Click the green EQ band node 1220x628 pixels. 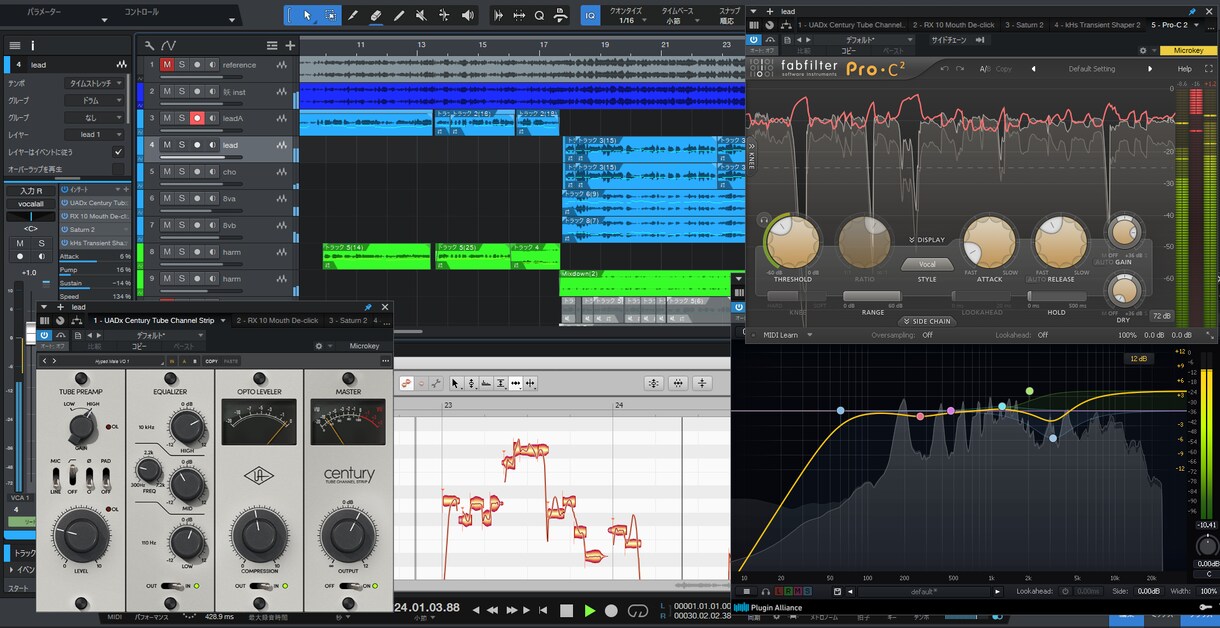[1029, 390]
